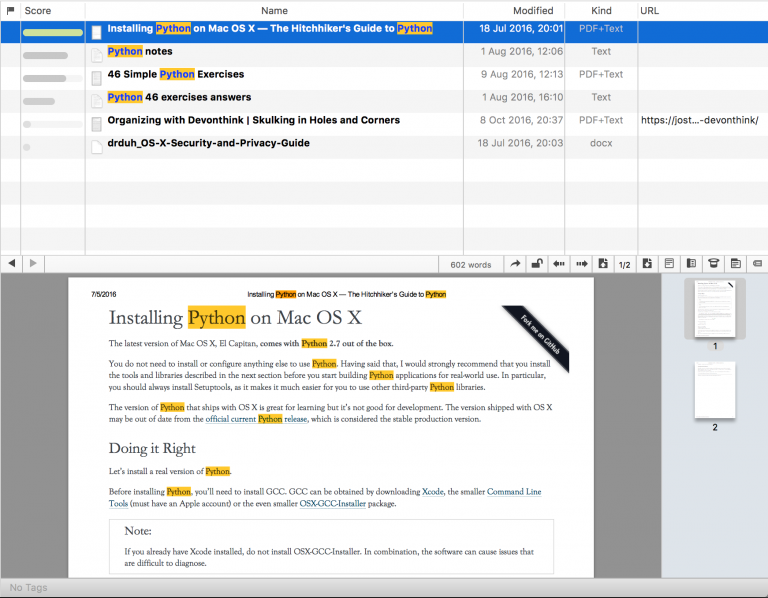Click the flag column header icon
768x598 pixels.
click(10, 10)
